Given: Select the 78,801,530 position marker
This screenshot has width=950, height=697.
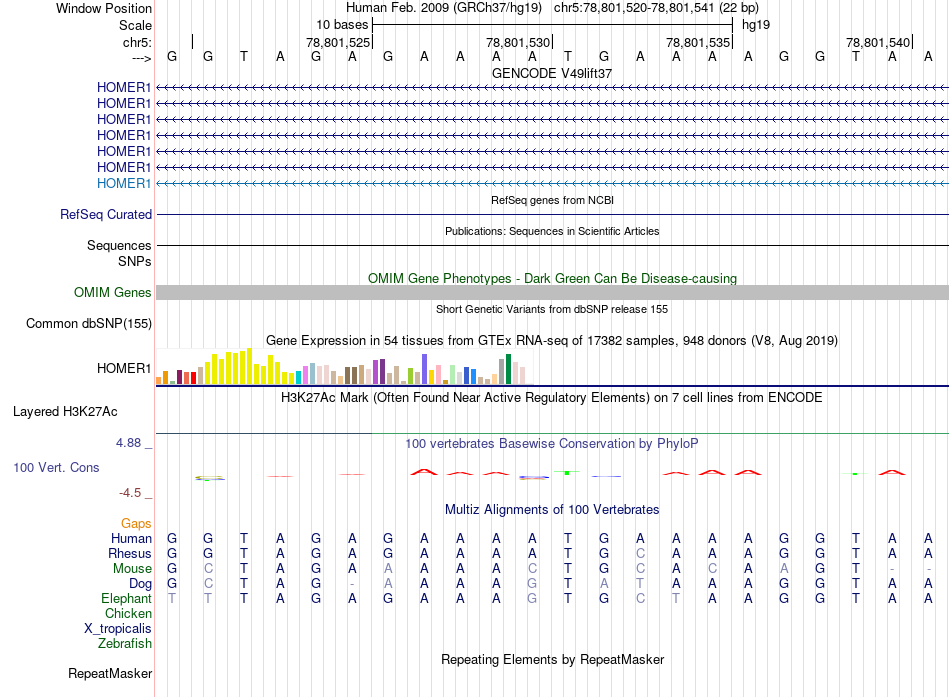Looking at the screenshot, I should tap(518, 42).
